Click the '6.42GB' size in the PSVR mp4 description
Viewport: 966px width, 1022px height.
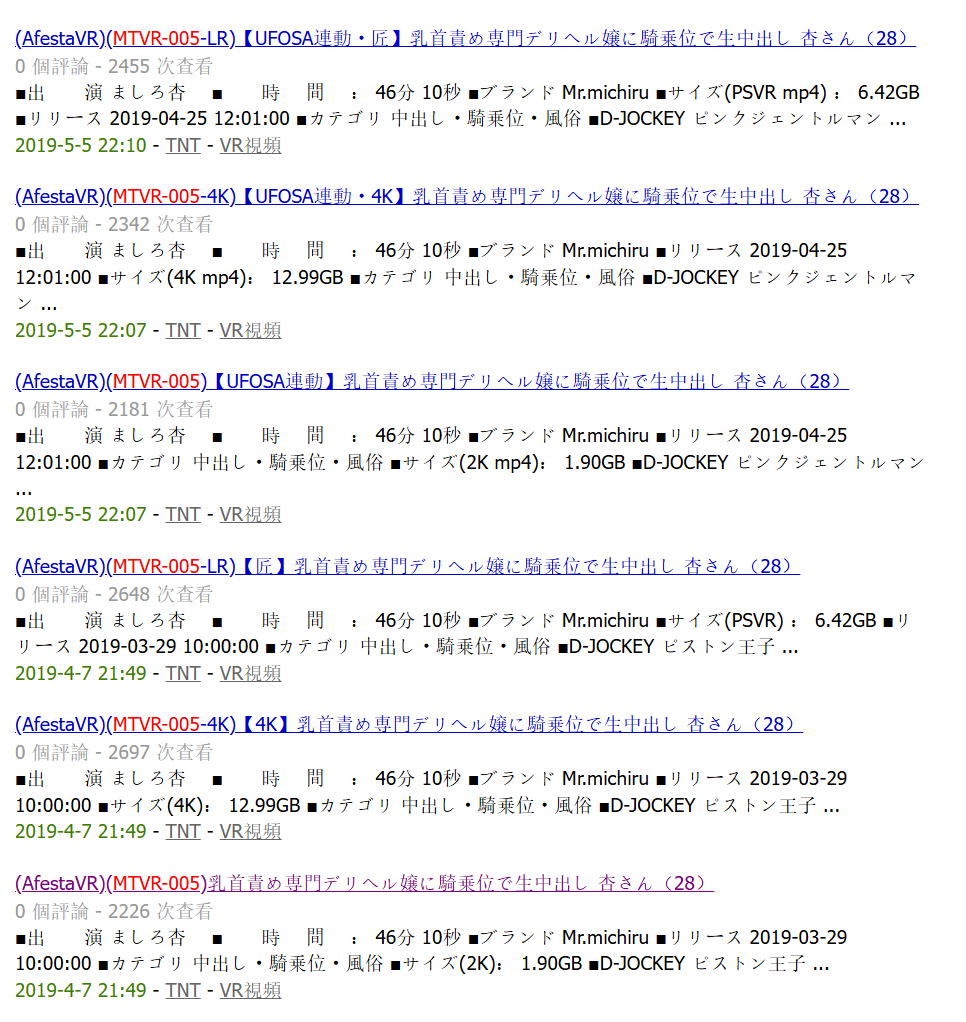click(888, 93)
